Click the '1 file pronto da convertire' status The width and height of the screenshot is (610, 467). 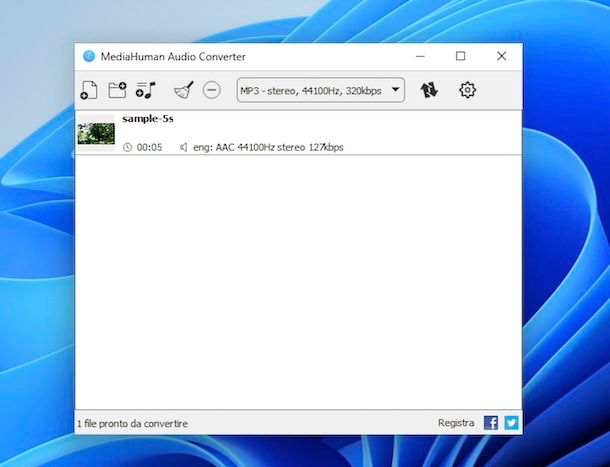(x=132, y=423)
